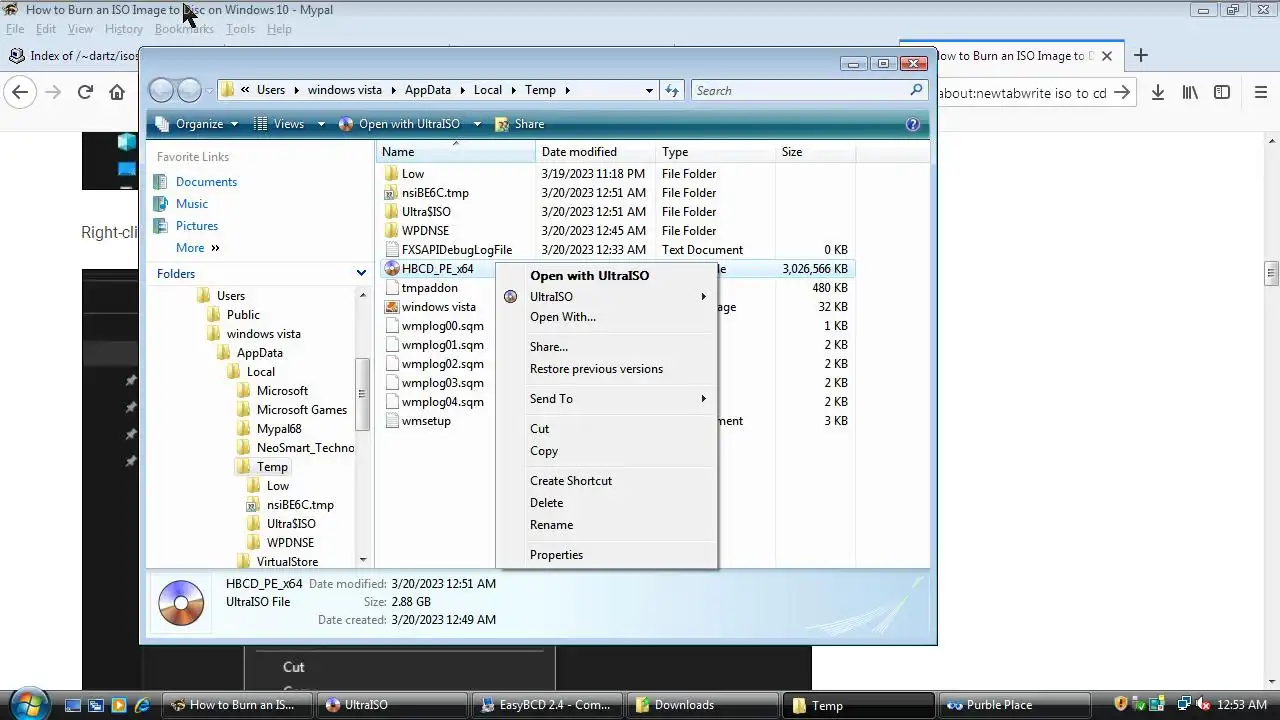The height and width of the screenshot is (720, 1280).
Task: Click Explorer Forward navigation button
Action: click(189, 90)
